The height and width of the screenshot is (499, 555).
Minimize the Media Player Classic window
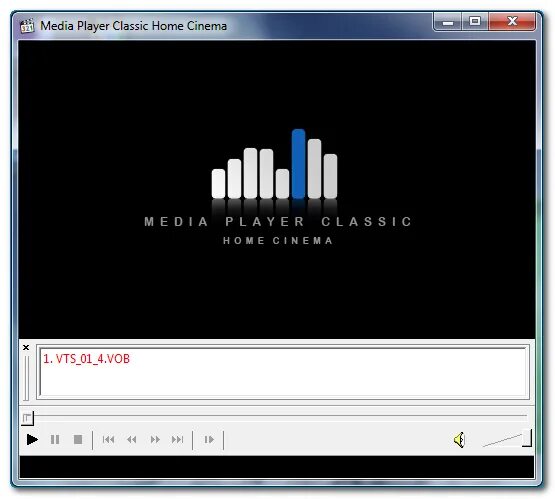(x=448, y=22)
